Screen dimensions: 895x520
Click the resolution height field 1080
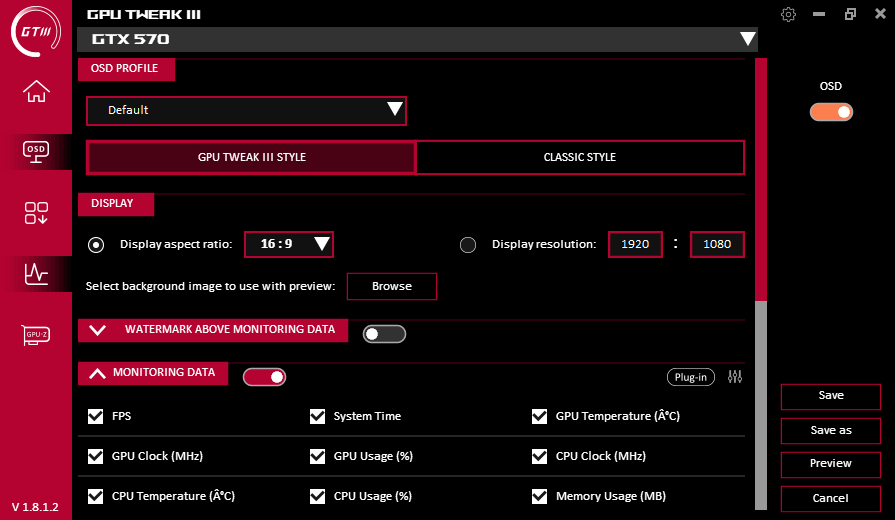717,244
